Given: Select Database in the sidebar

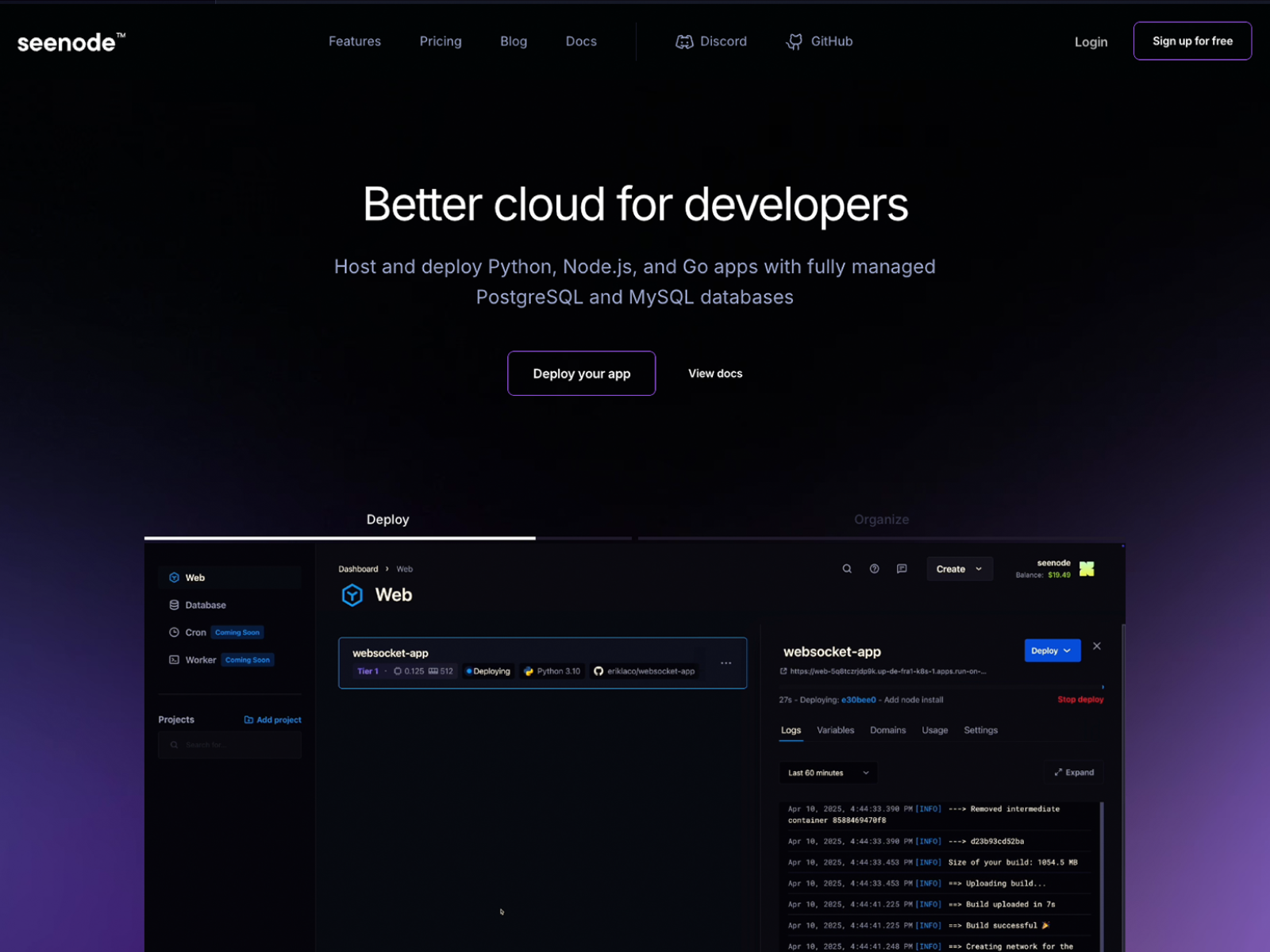Looking at the screenshot, I should 206,605.
